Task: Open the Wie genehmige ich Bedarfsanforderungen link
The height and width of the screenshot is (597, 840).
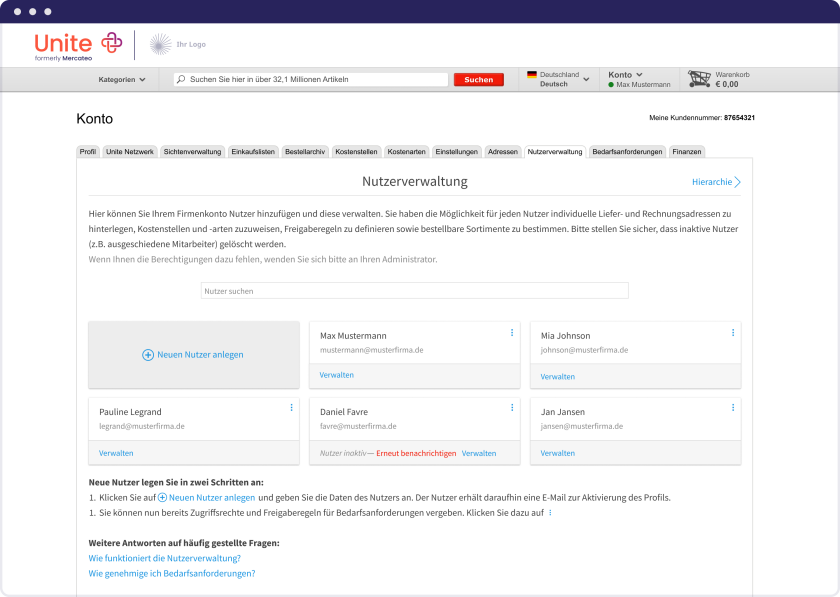Action: 172,574
